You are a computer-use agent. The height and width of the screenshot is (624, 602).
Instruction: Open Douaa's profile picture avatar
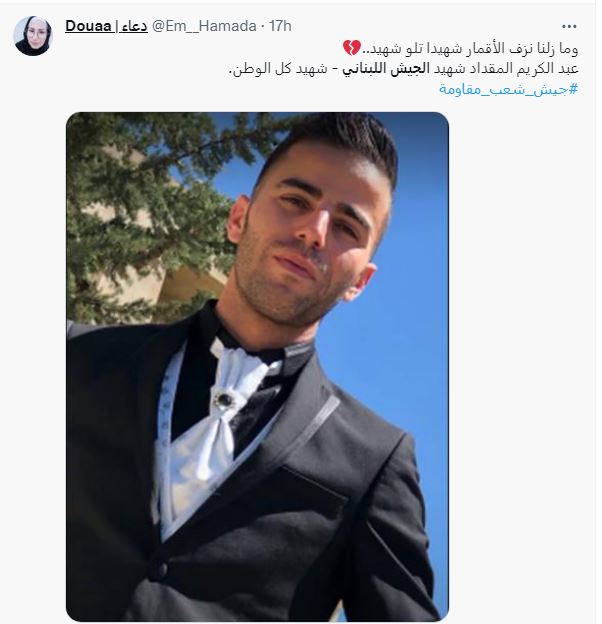pyautogui.click(x=33, y=35)
